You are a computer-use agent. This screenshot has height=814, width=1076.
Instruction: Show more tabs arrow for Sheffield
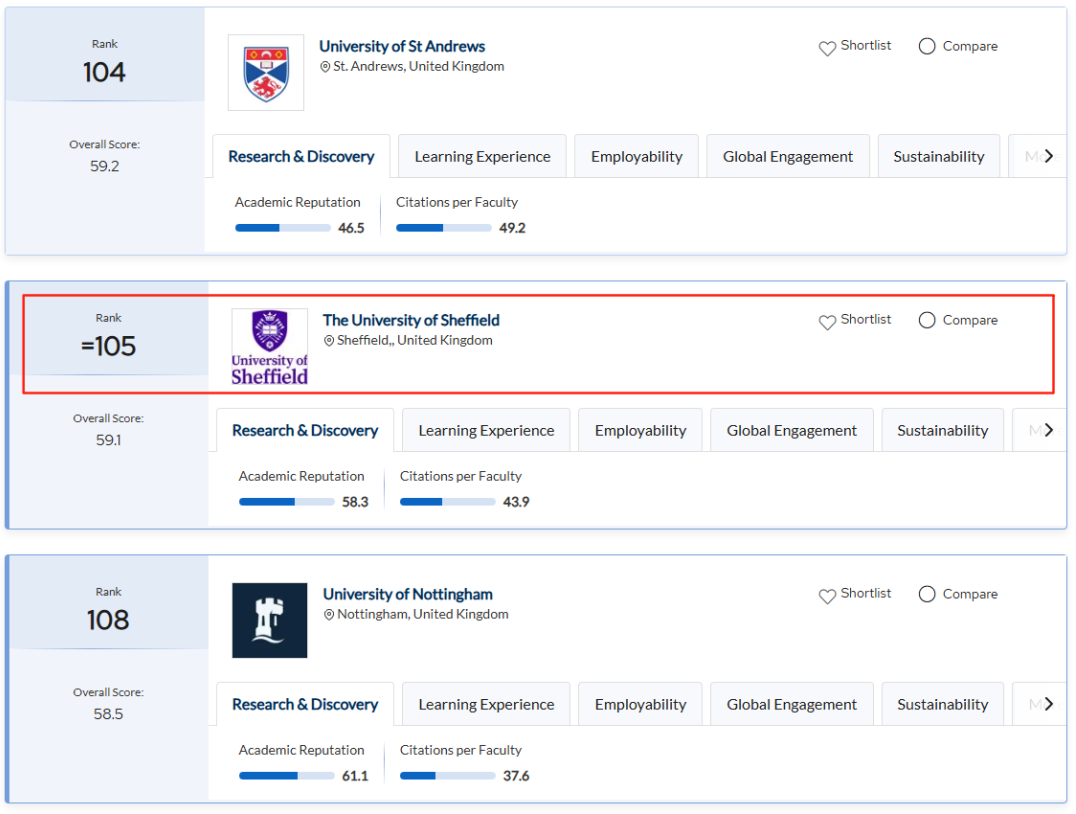pos(1049,430)
